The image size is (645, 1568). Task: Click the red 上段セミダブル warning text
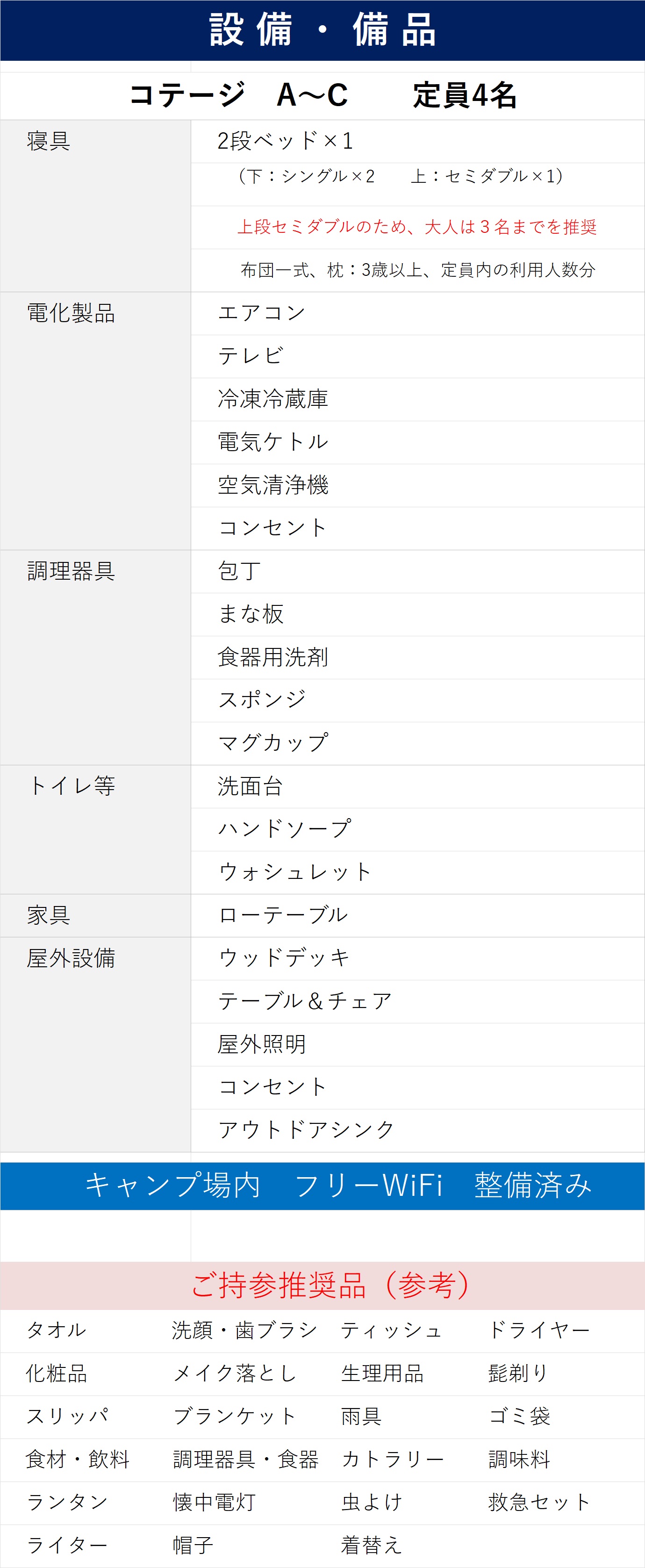[417, 227]
